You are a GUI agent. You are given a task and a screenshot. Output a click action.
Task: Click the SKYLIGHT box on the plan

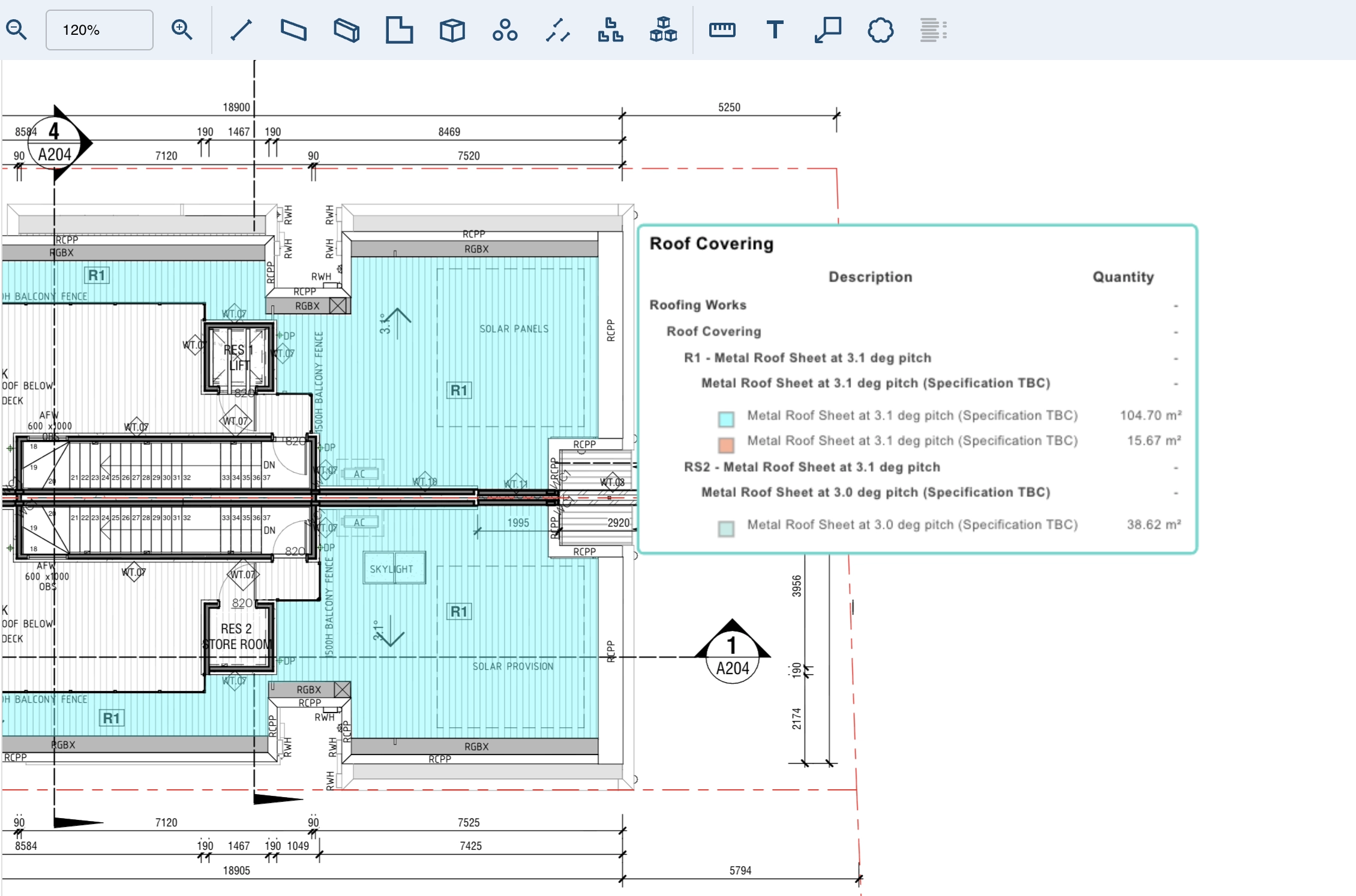pos(394,568)
